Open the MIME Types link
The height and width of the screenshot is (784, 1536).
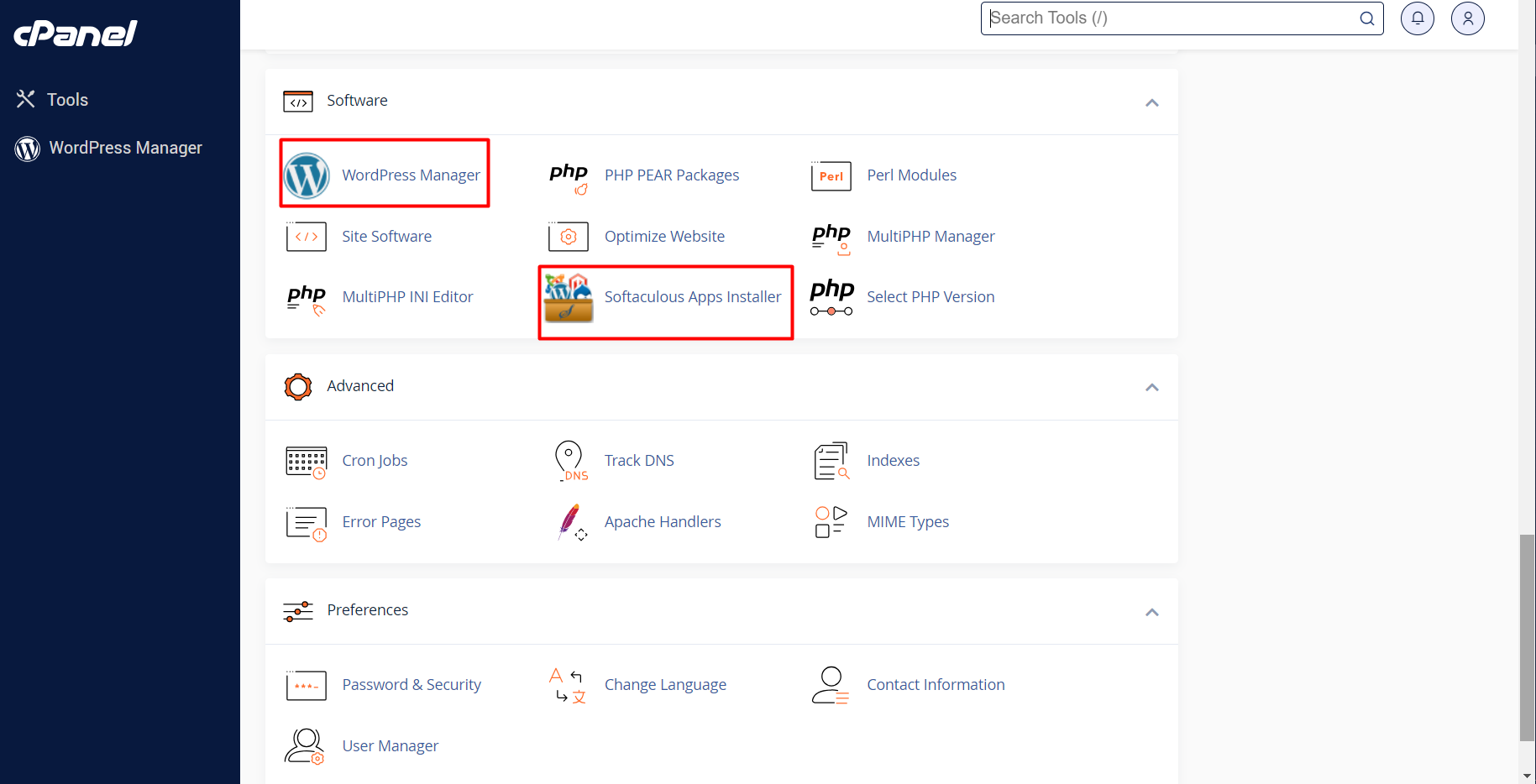coord(908,522)
